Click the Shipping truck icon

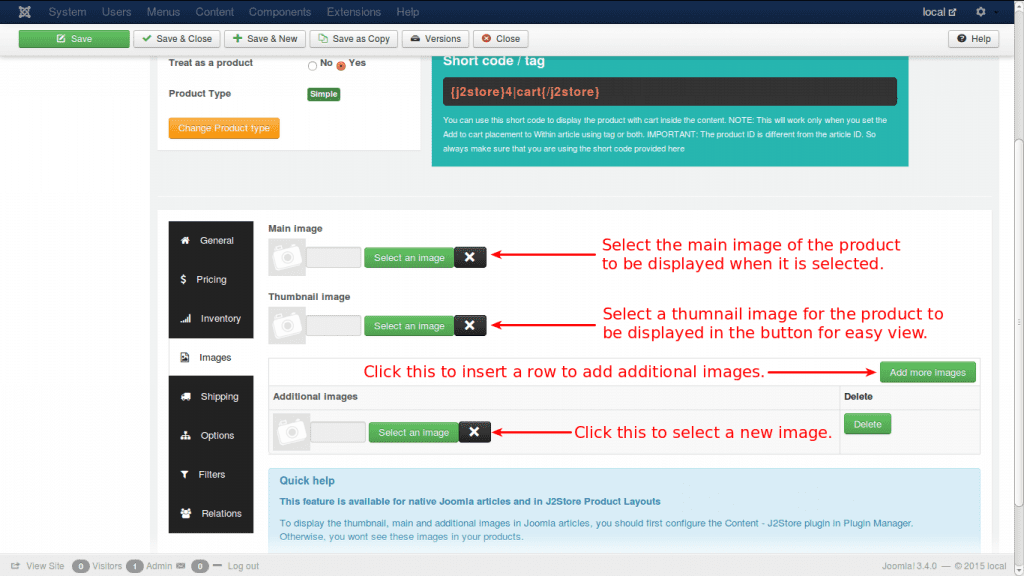pyautogui.click(x=185, y=396)
